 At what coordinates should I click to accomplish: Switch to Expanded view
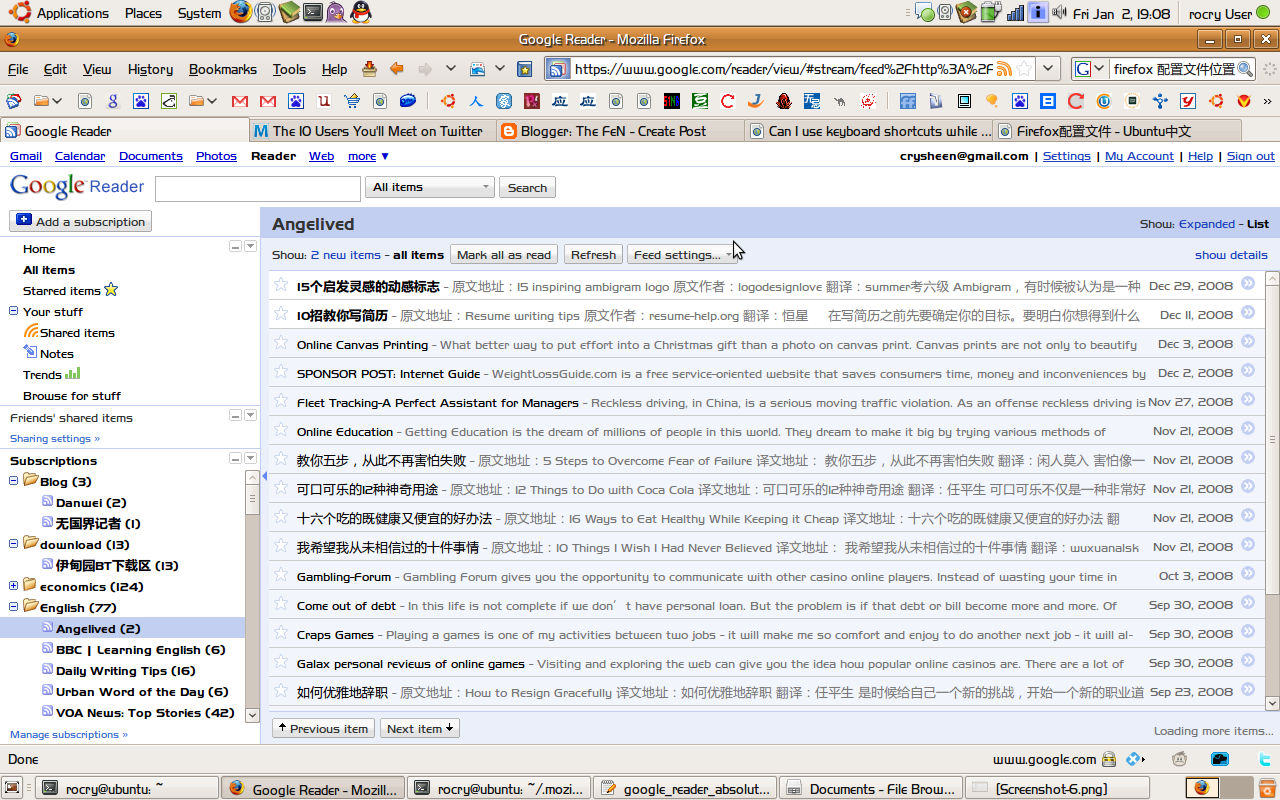click(x=1207, y=224)
